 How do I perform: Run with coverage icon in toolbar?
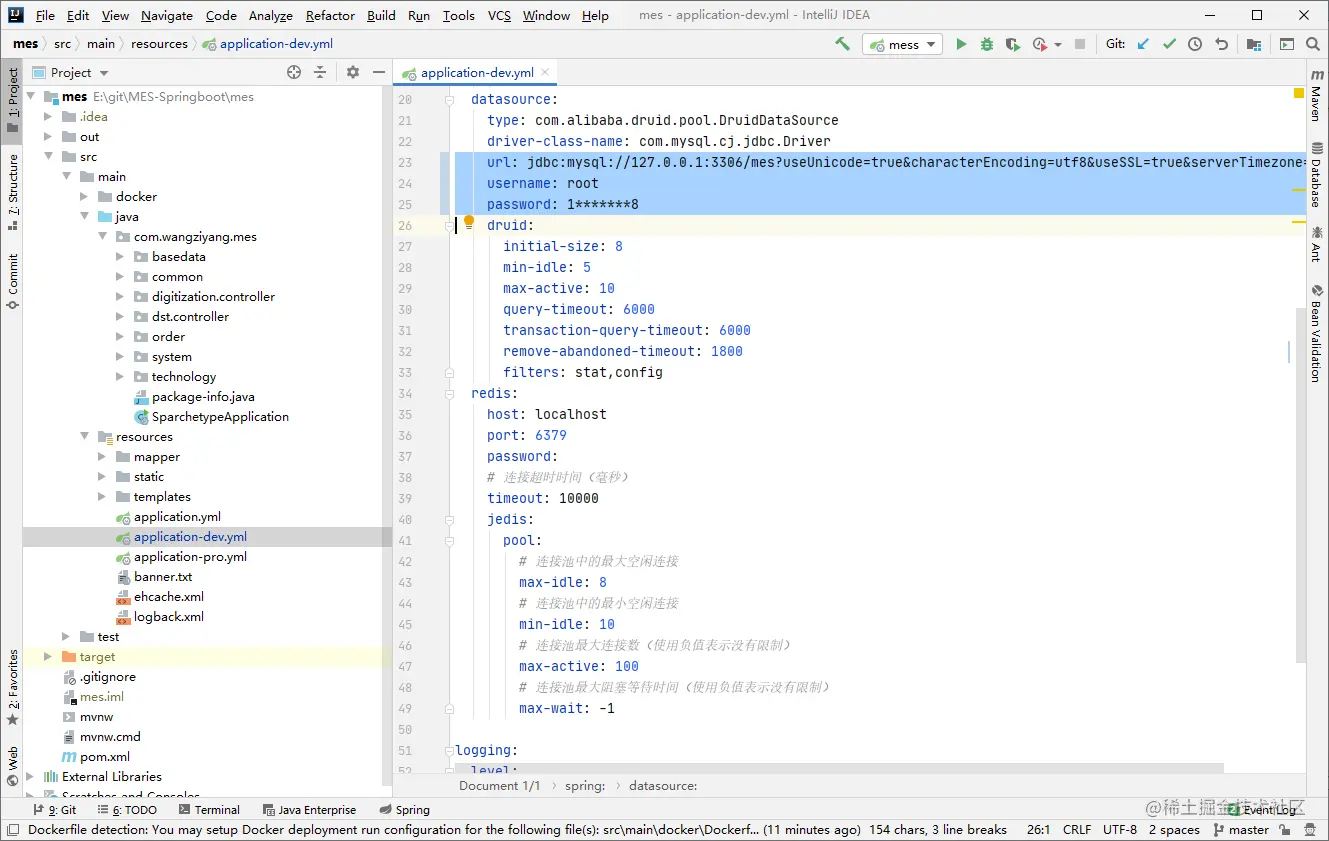coord(1013,44)
